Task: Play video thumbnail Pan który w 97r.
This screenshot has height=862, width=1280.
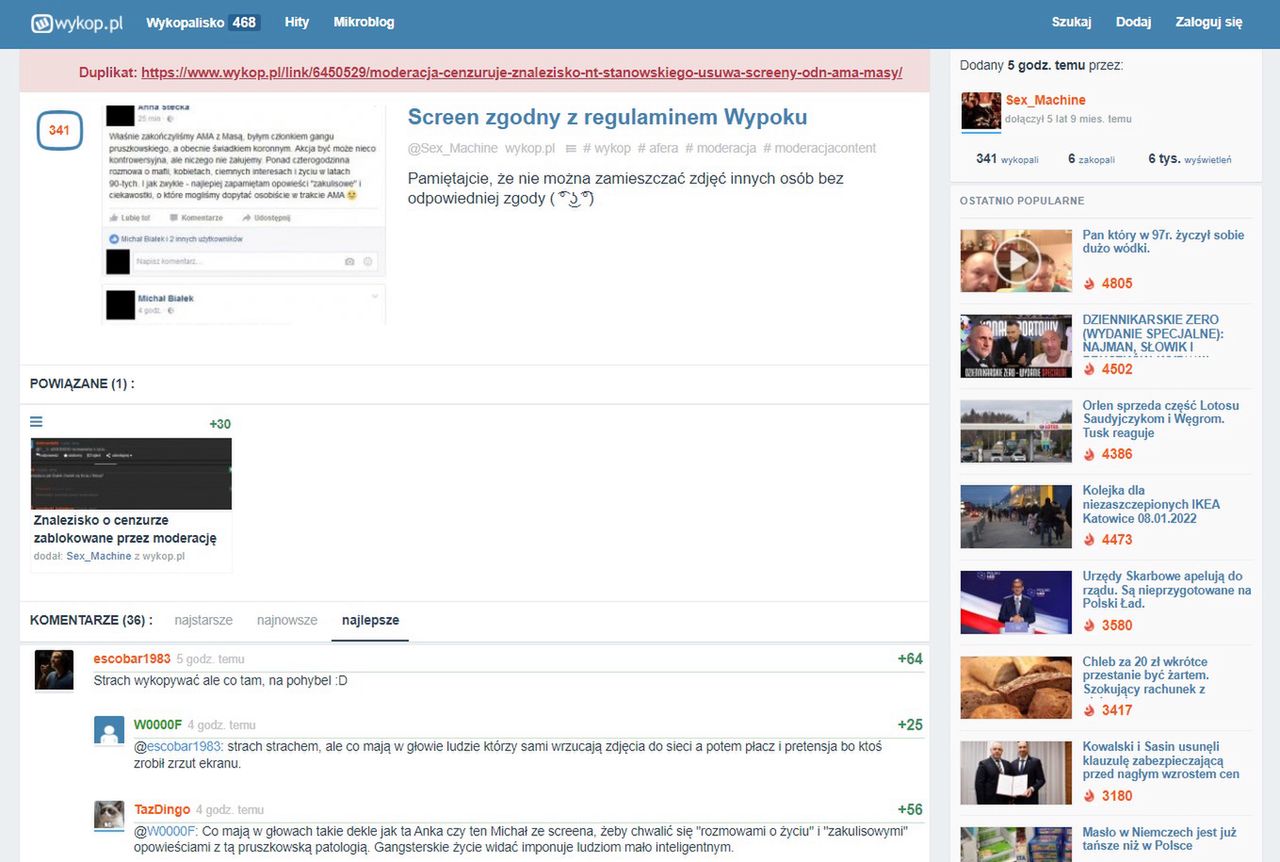Action: (x=1016, y=261)
